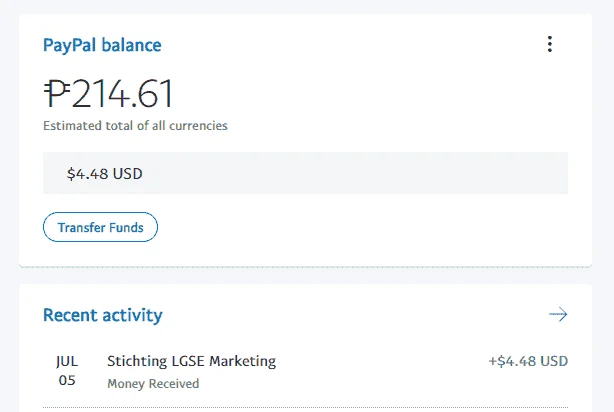Click the ₱214.61 total balance amount
The height and width of the screenshot is (412, 614).
point(108,93)
